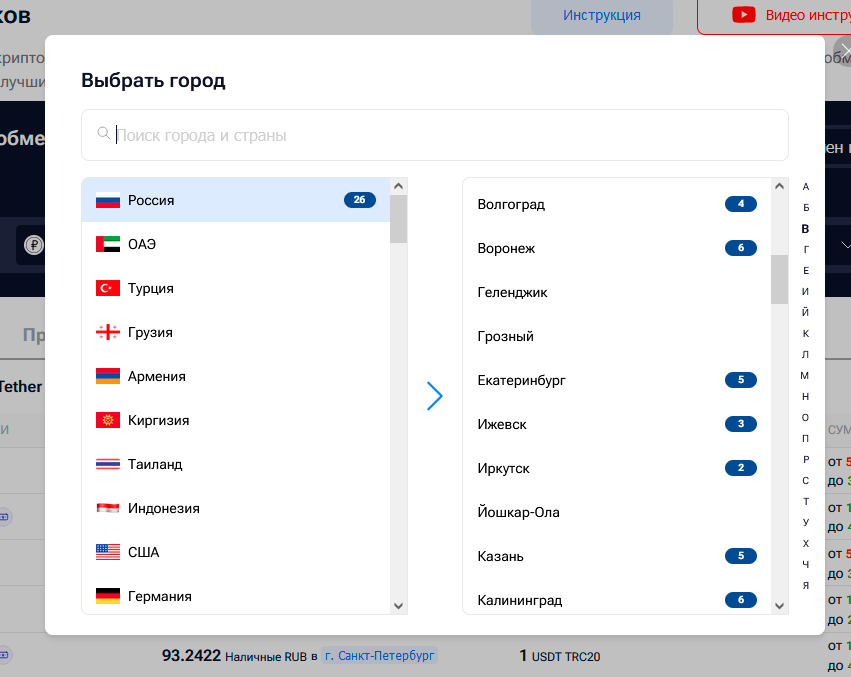Click the Germany flag icon
Viewport: 851px width, 677px height.
(107, 596)
